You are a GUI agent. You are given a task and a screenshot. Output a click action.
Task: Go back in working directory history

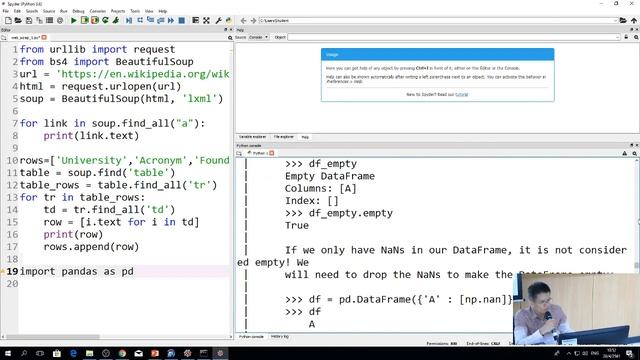tap(243, 20)
